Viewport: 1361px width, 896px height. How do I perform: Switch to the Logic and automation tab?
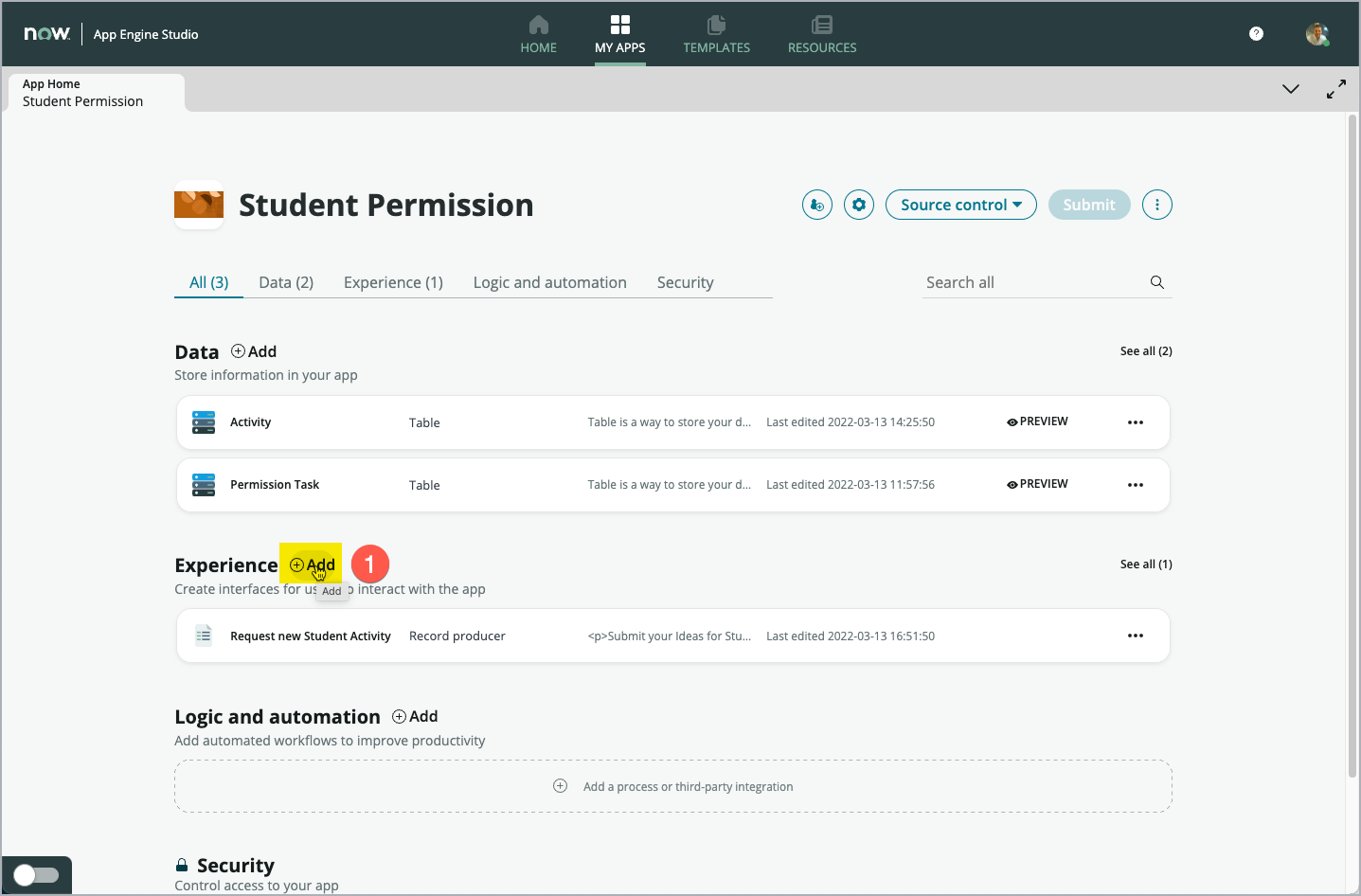549,282
